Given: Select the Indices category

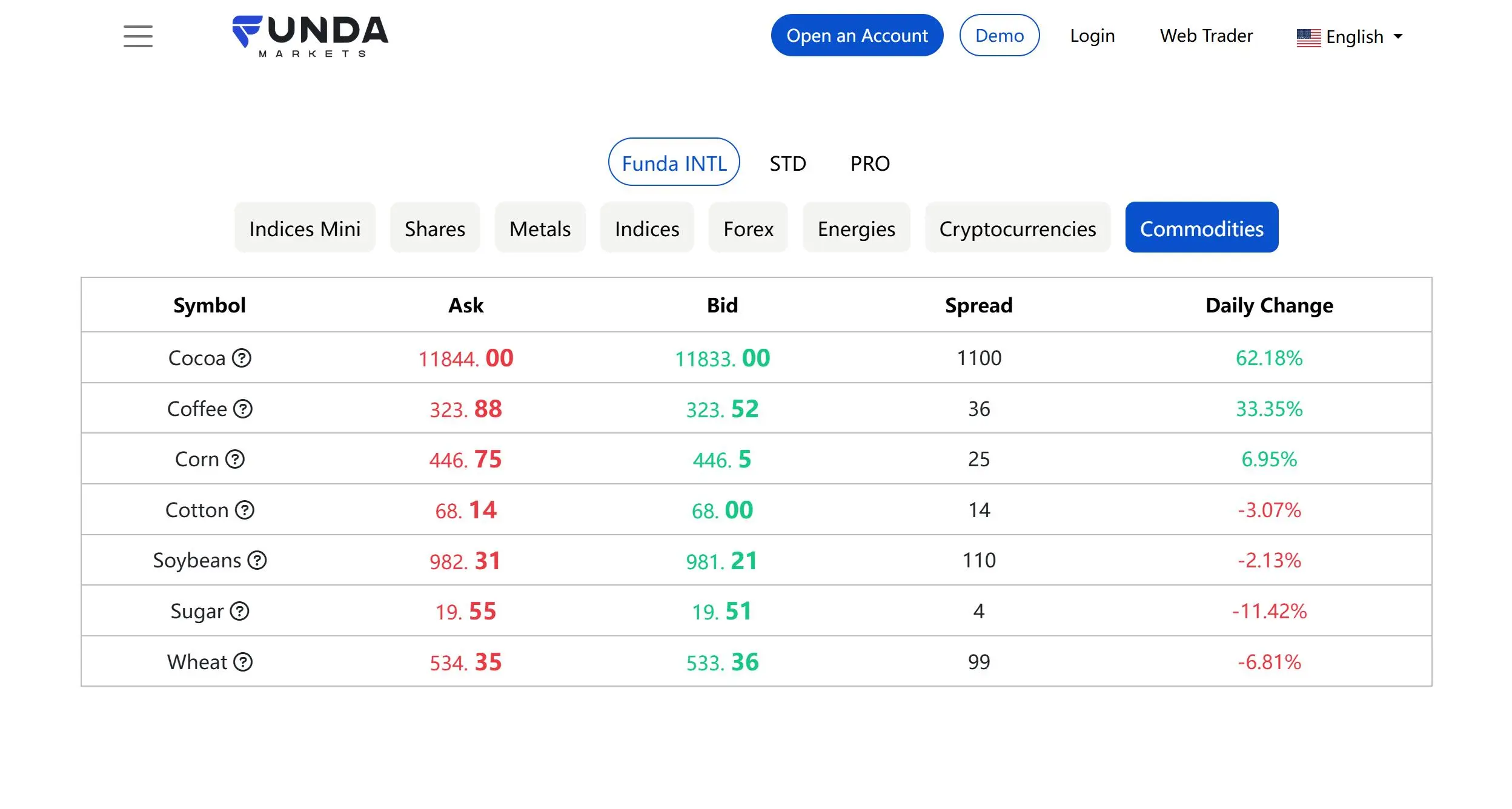Looking at the screenshot, I should point(647,228).
